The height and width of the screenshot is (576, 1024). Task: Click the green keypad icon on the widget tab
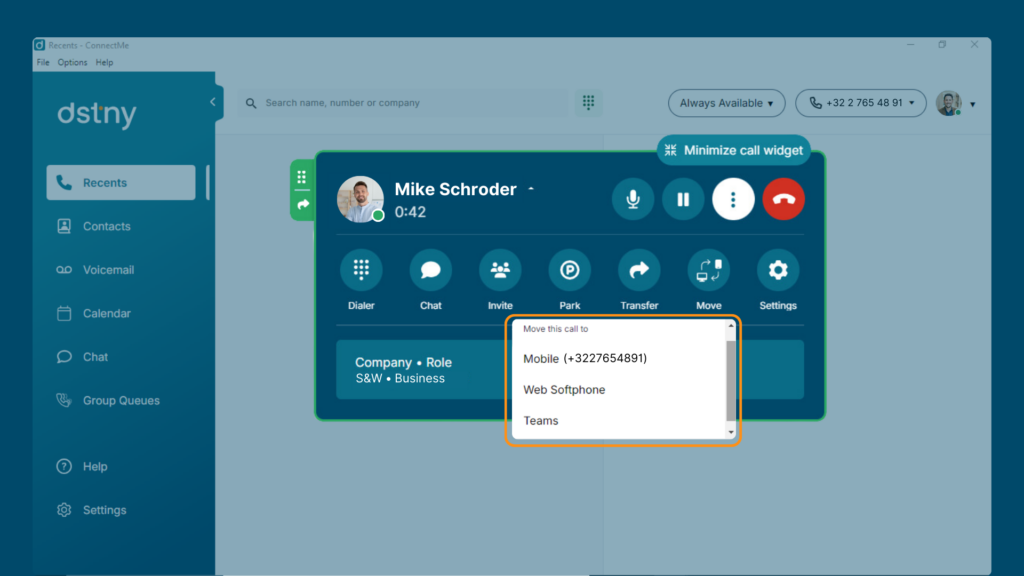[302, 176]
